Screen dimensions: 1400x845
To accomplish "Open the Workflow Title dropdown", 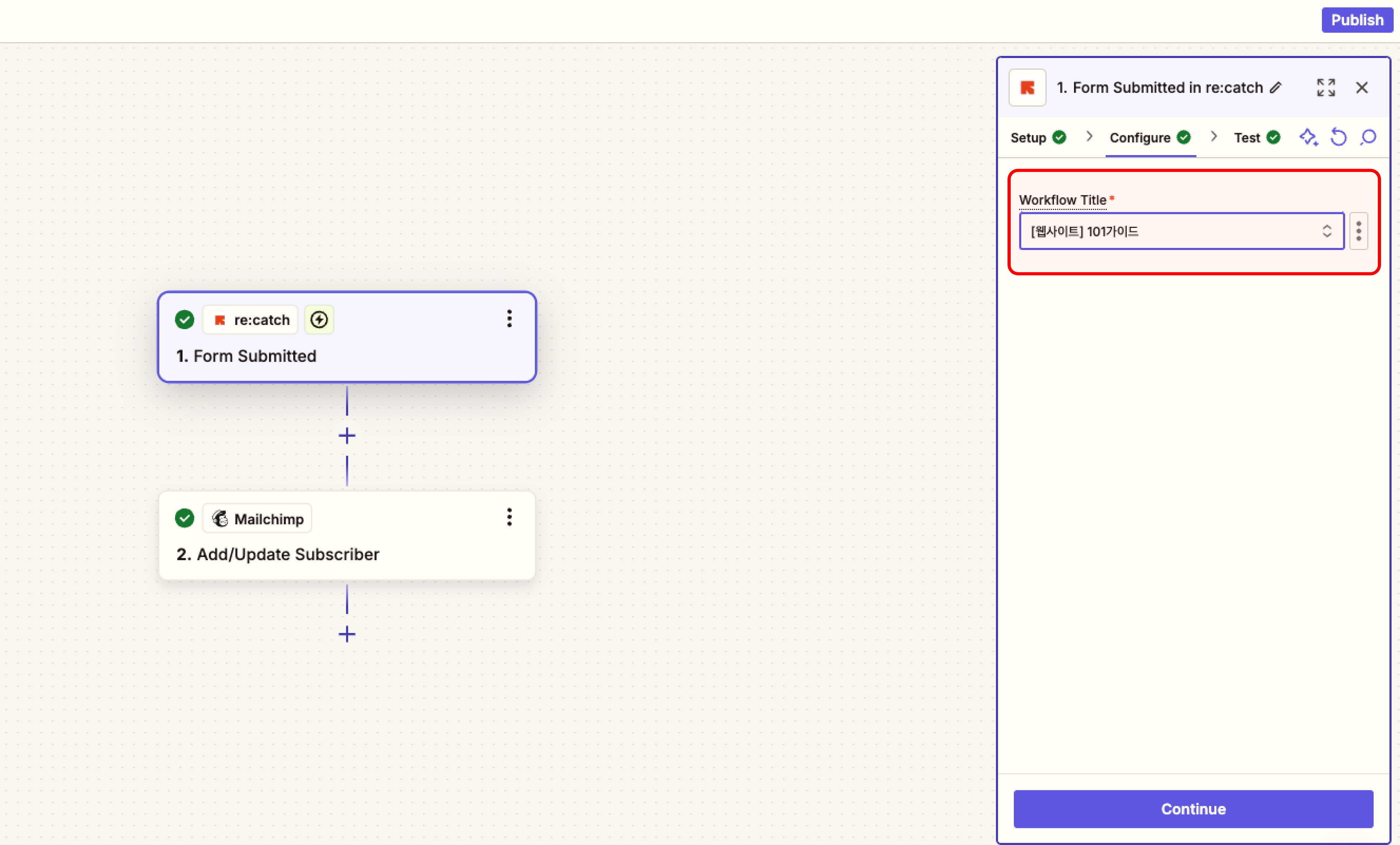I will (1181, 231).
